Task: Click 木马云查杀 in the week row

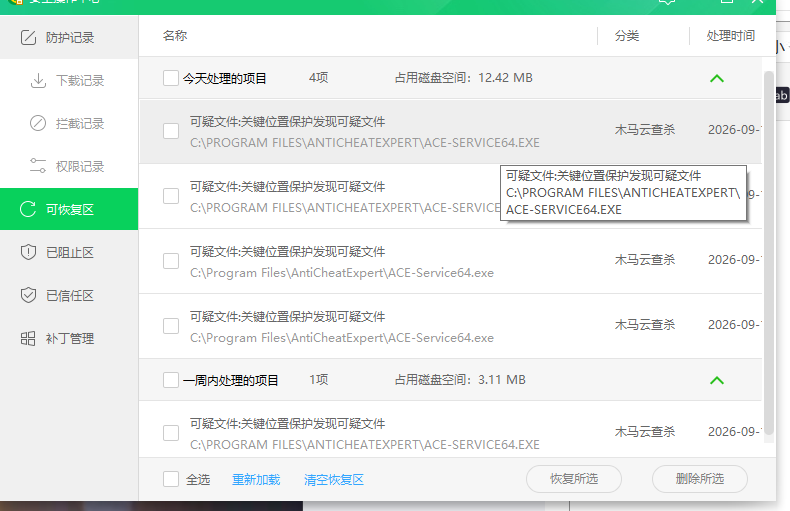Action: 645,431
